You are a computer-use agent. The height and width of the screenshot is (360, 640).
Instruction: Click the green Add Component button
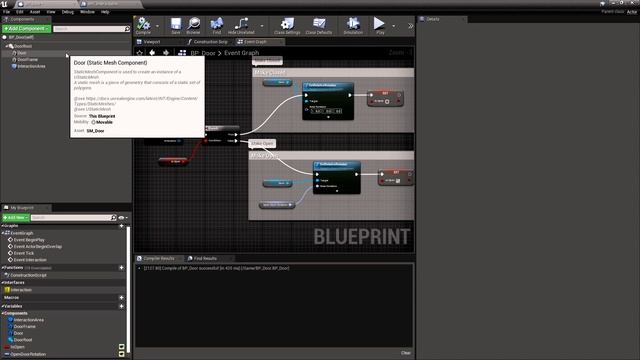(x=27, y=29)
